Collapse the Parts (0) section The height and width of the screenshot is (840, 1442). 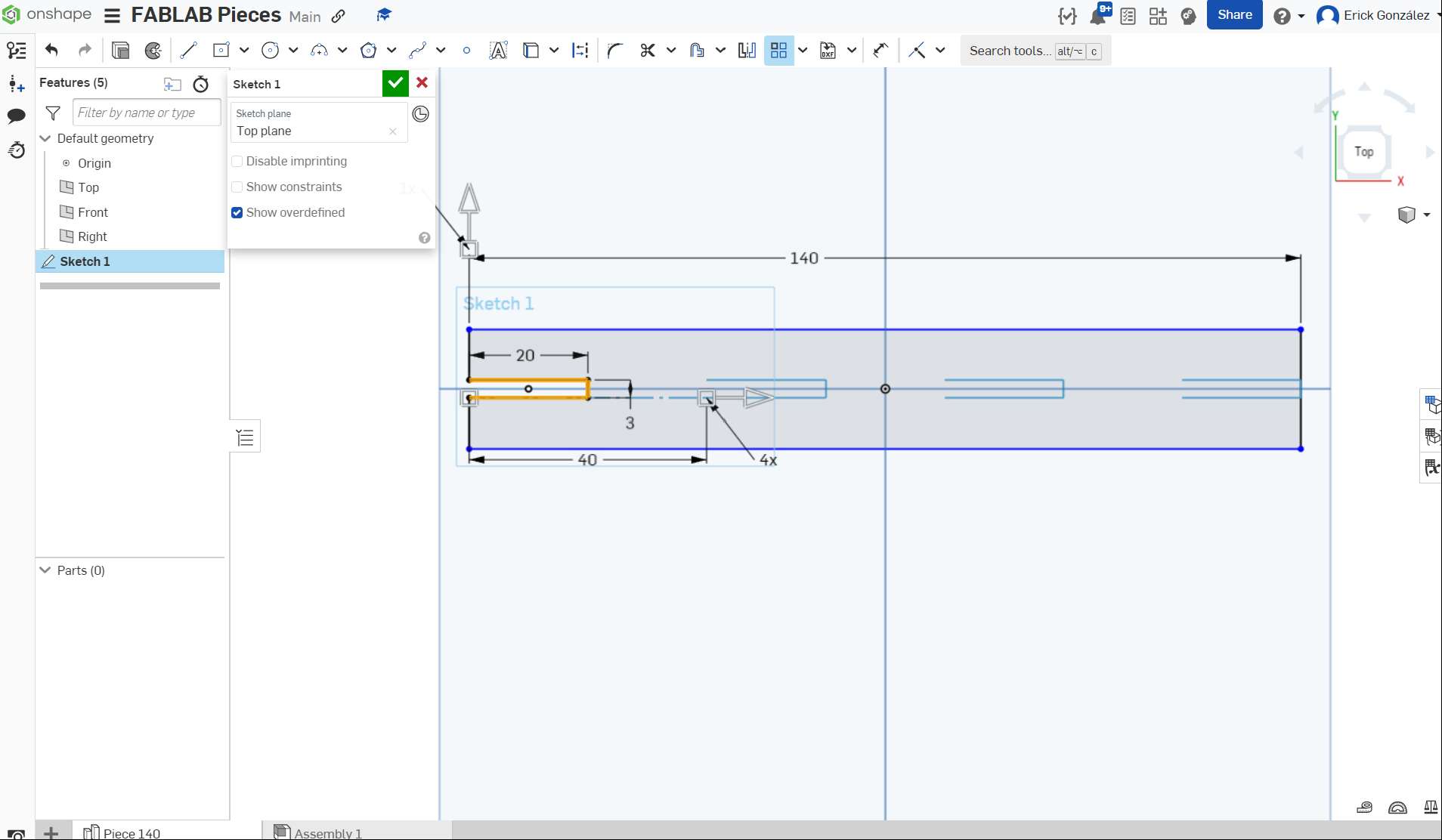[x=45, y=570]
